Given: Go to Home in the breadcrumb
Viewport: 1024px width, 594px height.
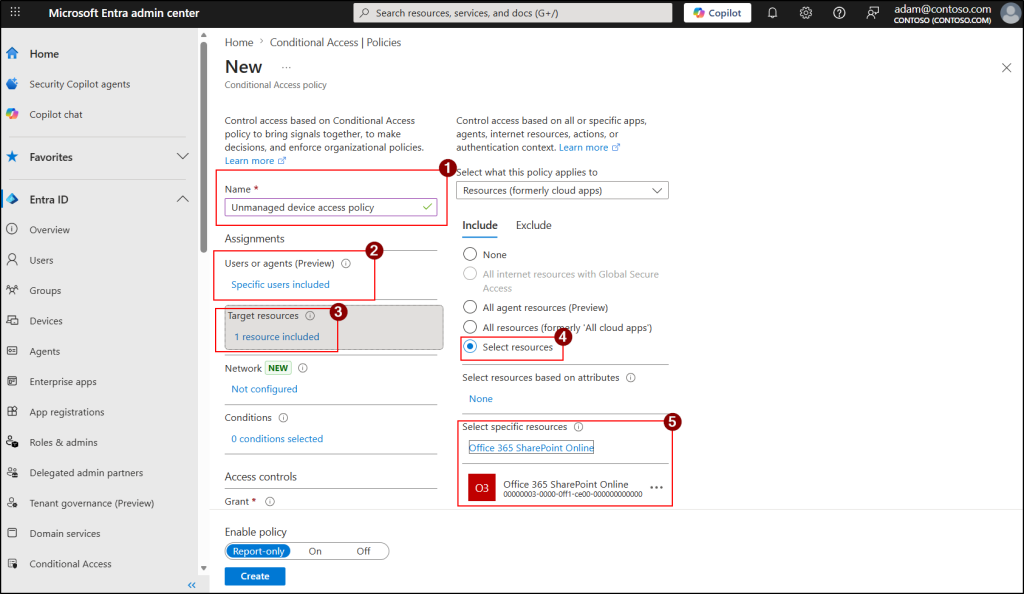Looking at the screenshot, I should pyautogui.click(x=239, y=42).
